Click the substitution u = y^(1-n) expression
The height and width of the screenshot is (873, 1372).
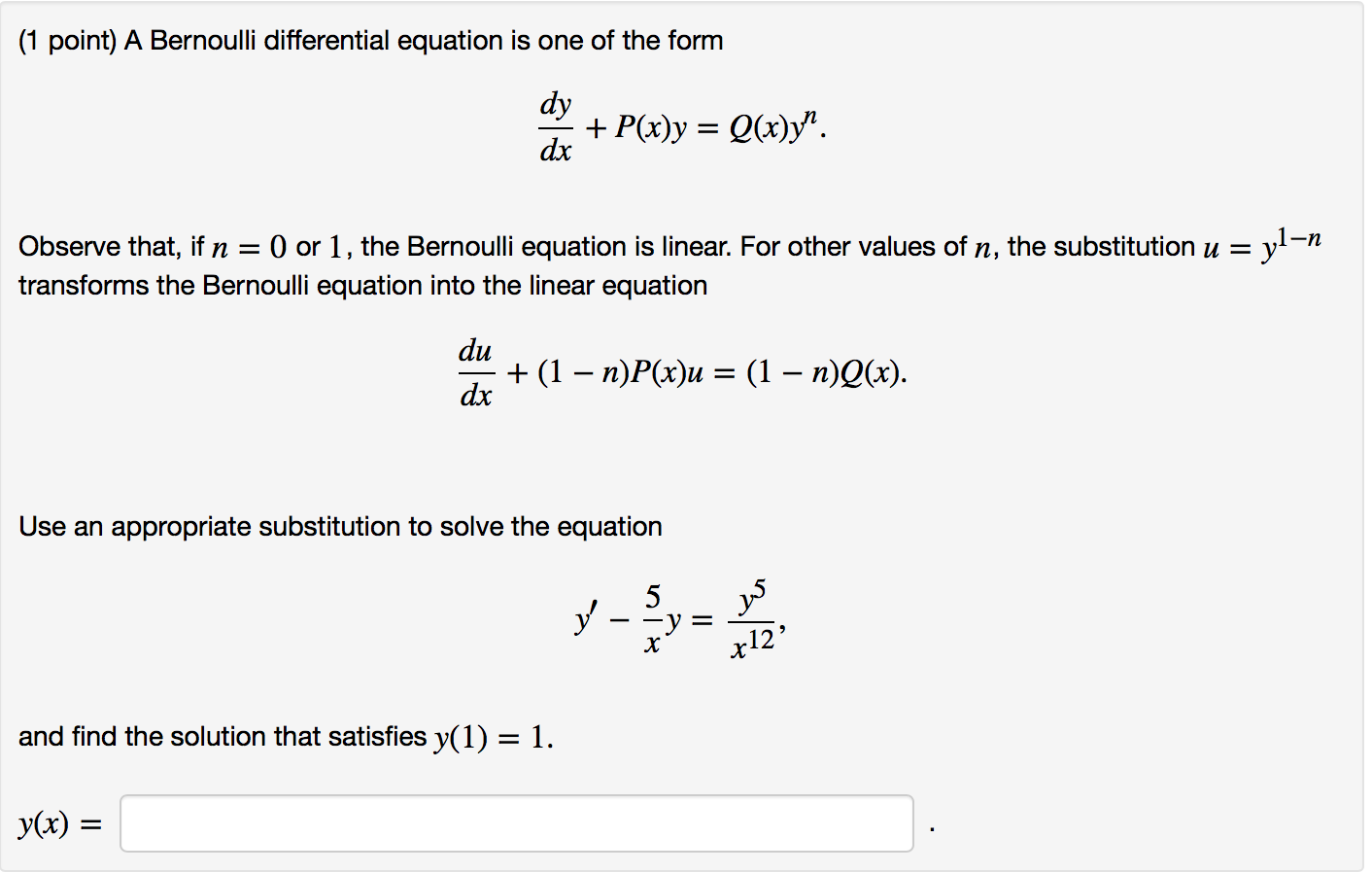1263,245
